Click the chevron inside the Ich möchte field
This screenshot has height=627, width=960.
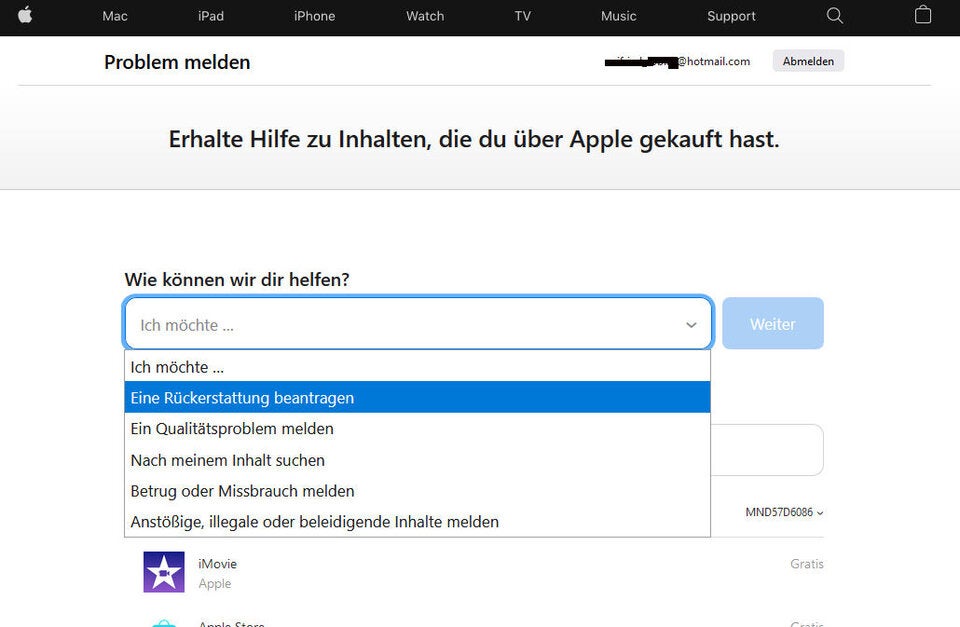tap(690, 324)
